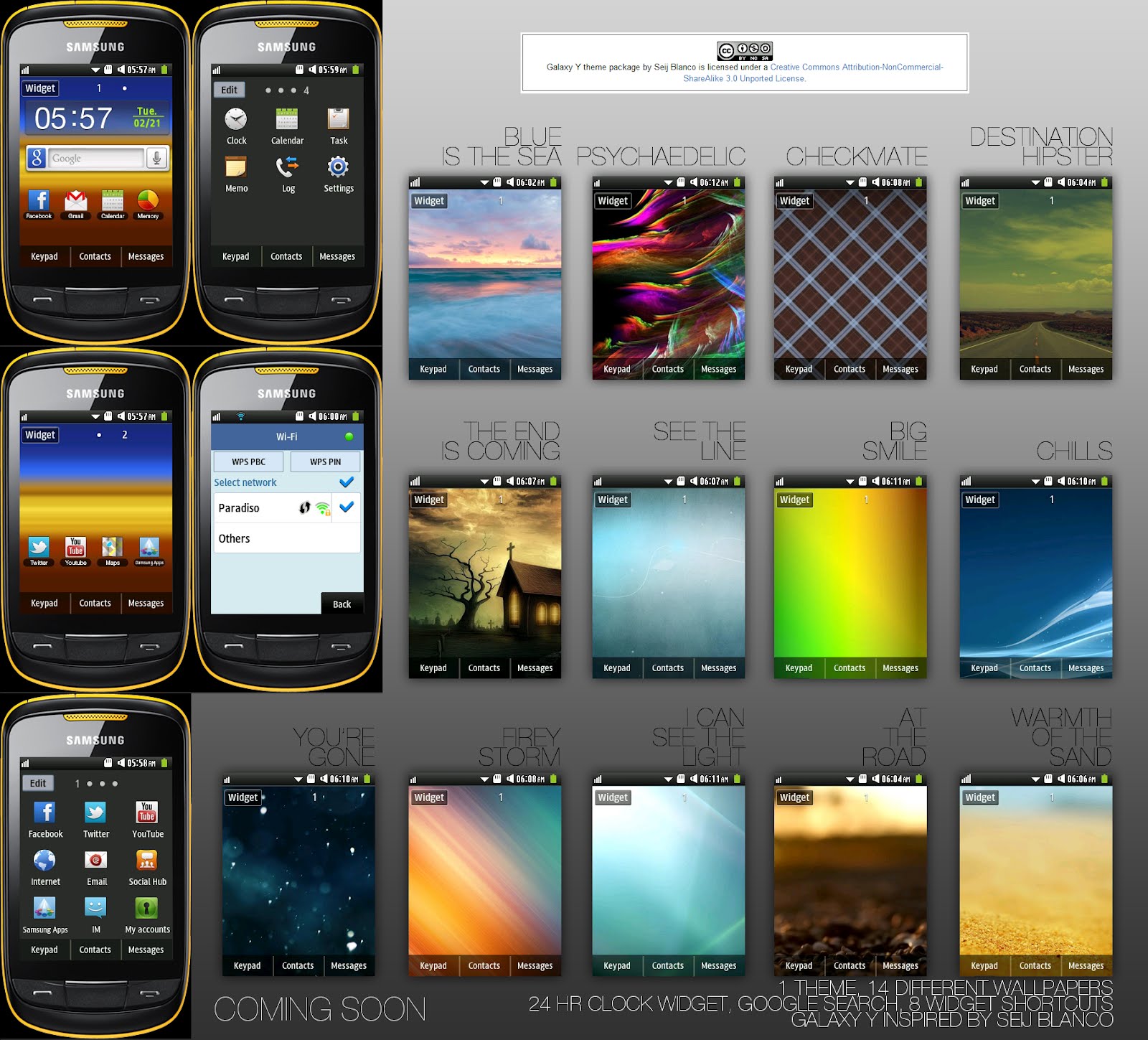The image size is (1148, 1040).
Task: Open the Social Hub app icon
Action: click(x=147, y=861)
